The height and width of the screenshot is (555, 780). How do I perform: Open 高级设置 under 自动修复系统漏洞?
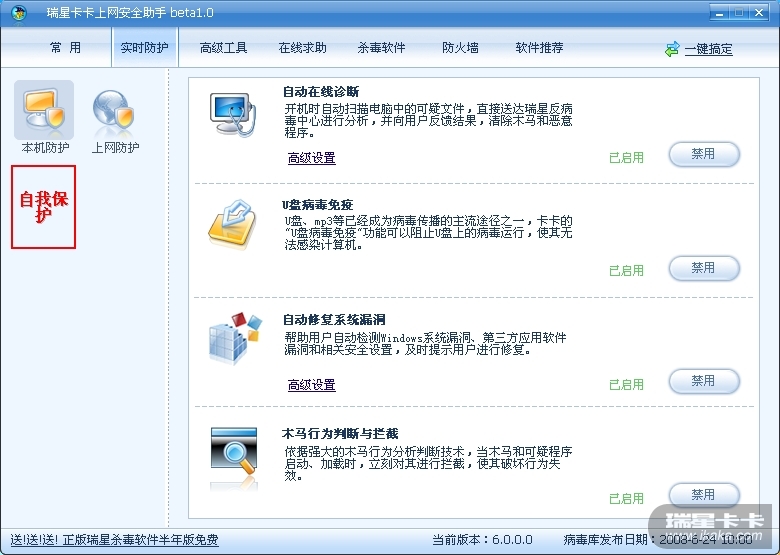311,385
